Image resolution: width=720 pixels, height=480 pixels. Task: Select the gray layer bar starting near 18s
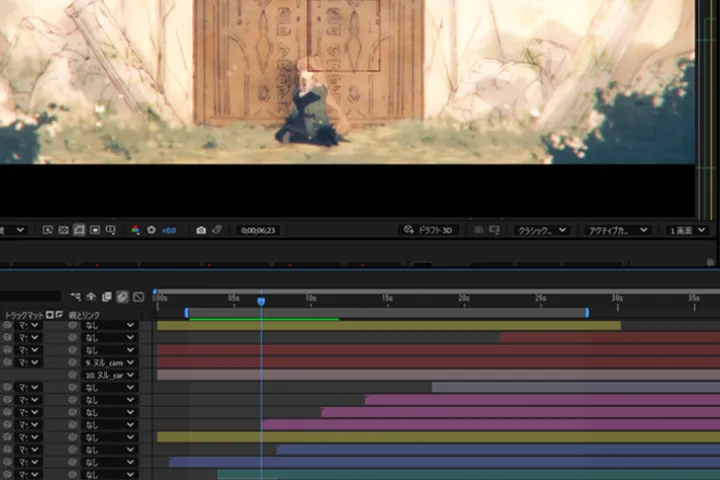point(576,388)
